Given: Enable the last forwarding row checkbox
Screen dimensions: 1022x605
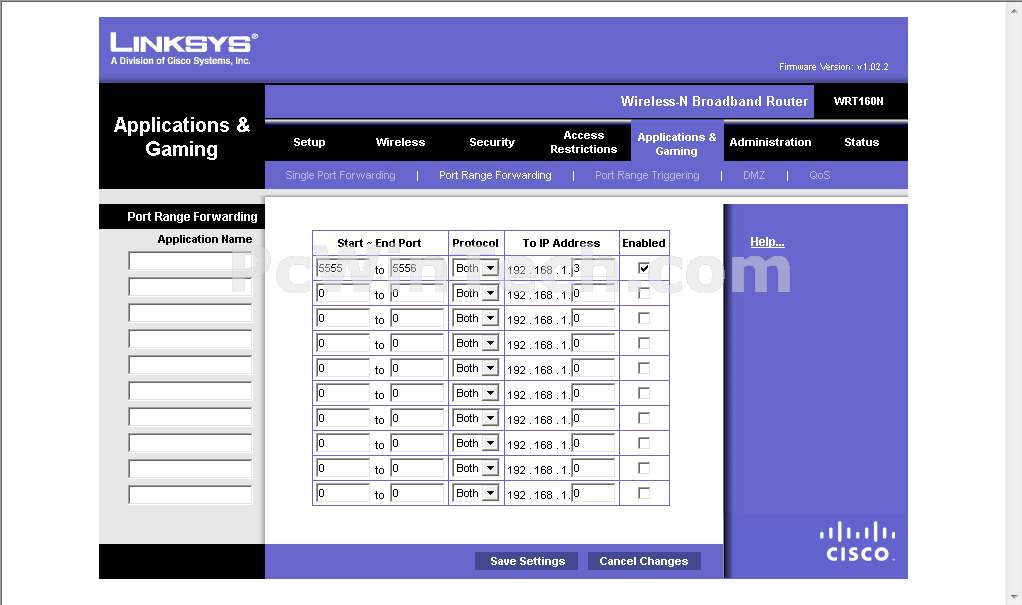Looking at the screenshot, I should 644,494.
